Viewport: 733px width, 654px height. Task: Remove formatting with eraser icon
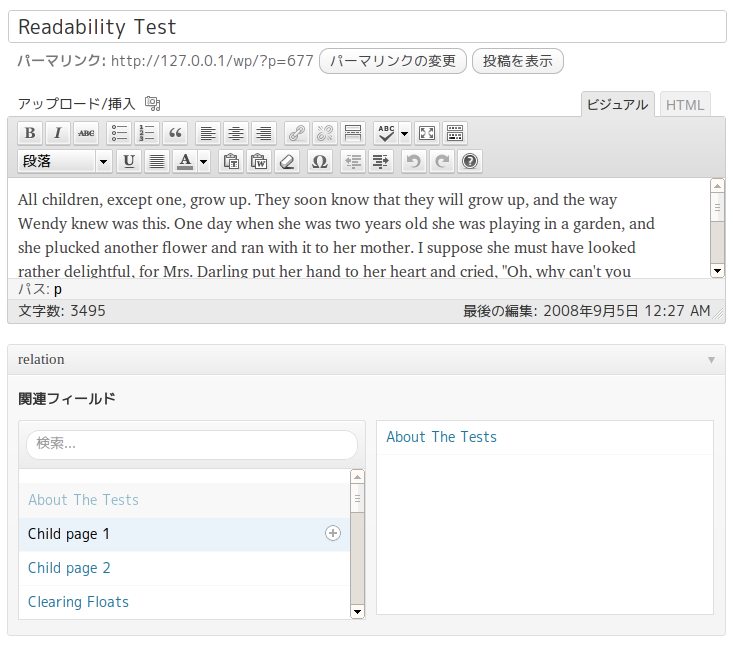coord(287,161)
